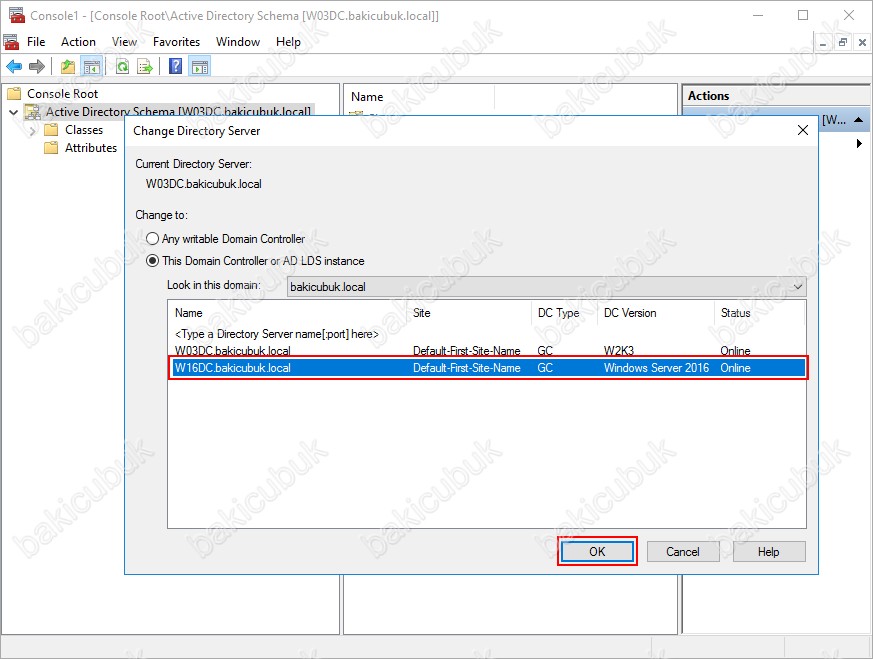Image resolution: width=873 pixels, height=659 pixels.
Task: Minimize the inner MMC child window
Action: click(x=823, y=42)
